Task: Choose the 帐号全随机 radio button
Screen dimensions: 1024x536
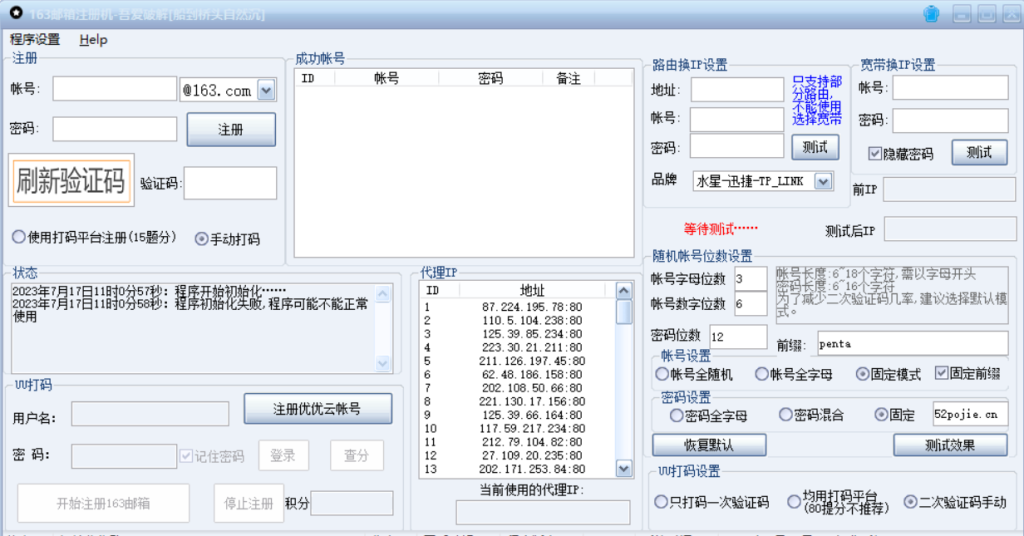Action: (661, 374)
